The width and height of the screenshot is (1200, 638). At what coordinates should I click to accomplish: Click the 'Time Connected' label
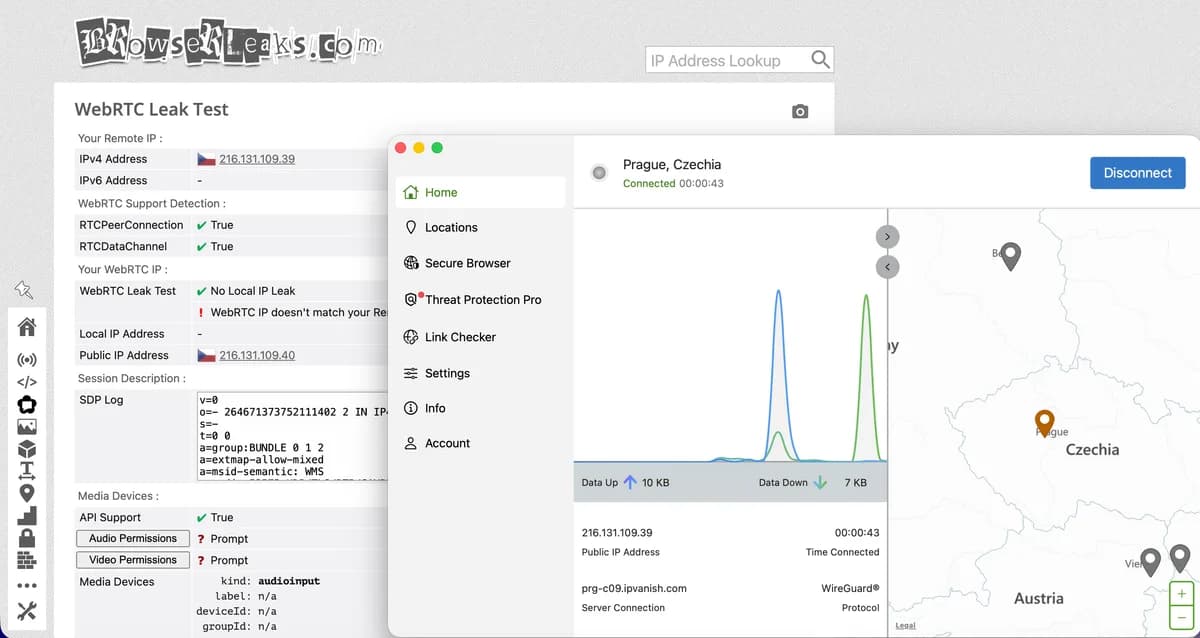pos(843,552)
